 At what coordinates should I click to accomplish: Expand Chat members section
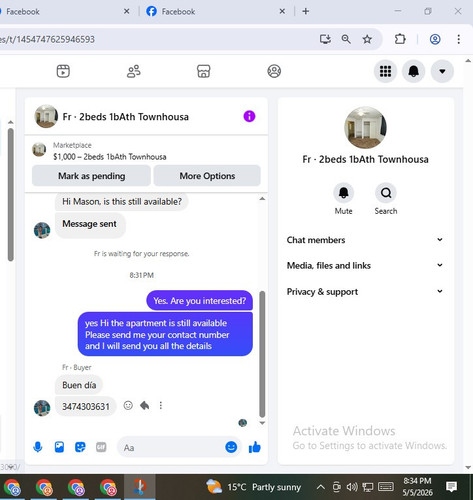[365, 240]
